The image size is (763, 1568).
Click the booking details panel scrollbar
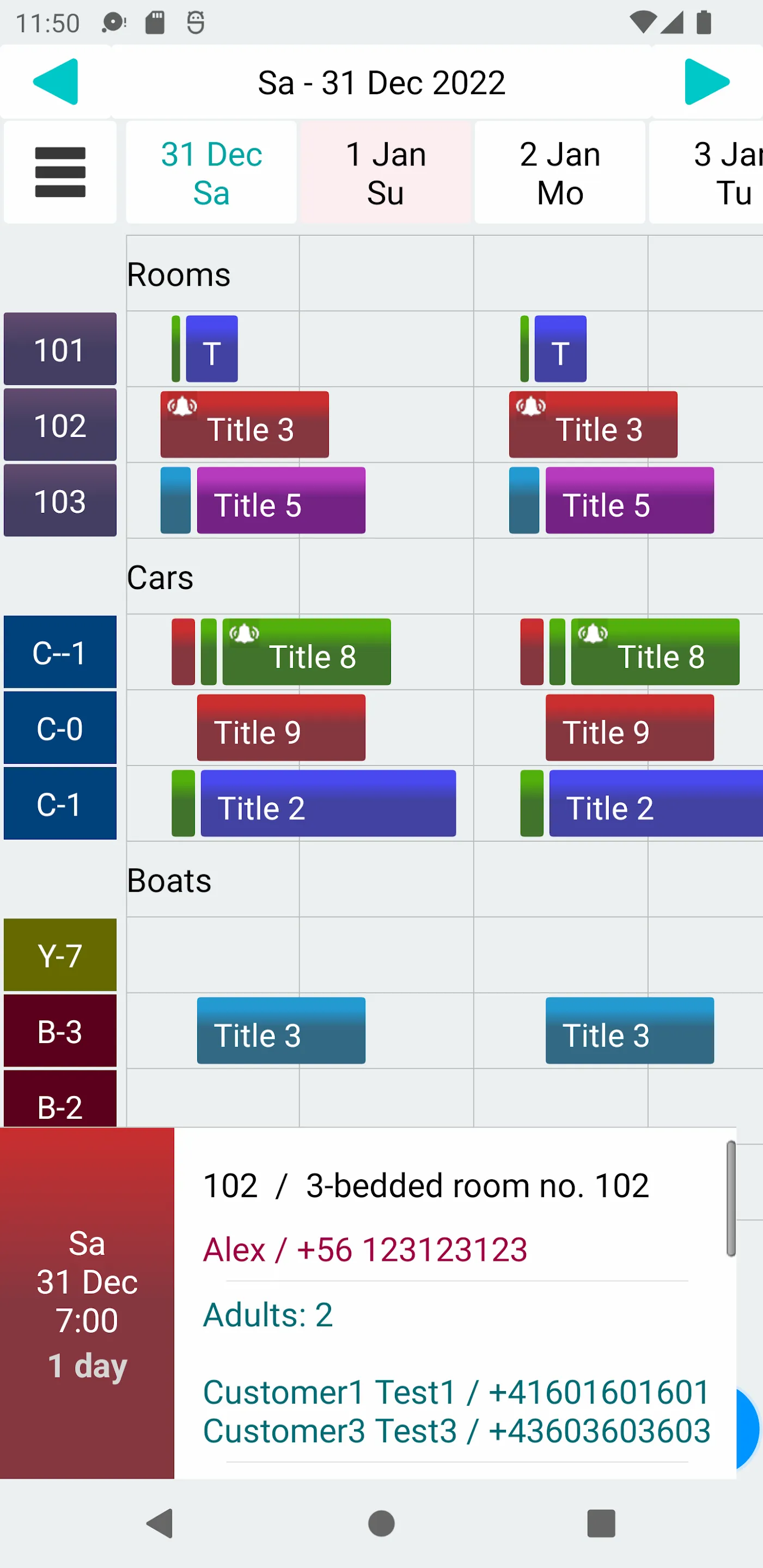point(731,1198)
